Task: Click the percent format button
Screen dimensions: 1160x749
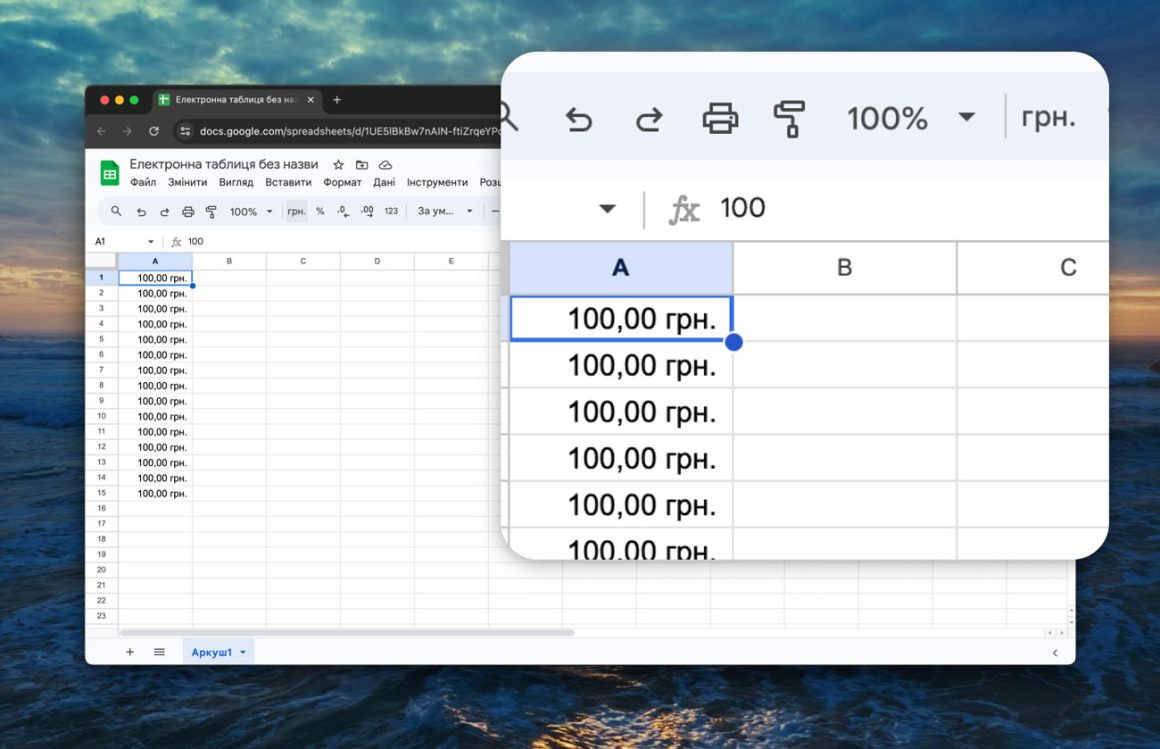Action: pos(320,211)
